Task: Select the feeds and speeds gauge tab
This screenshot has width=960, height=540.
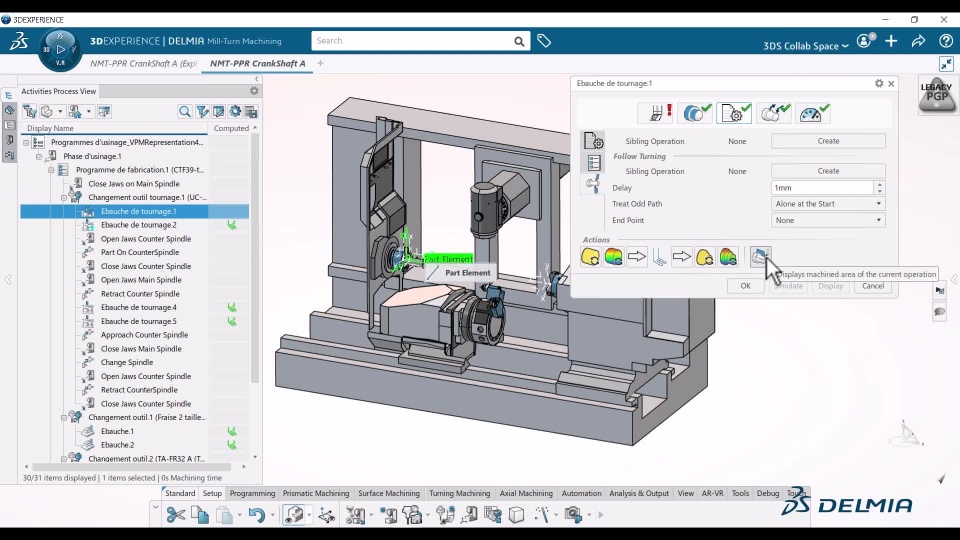Action: coord(813,113)
